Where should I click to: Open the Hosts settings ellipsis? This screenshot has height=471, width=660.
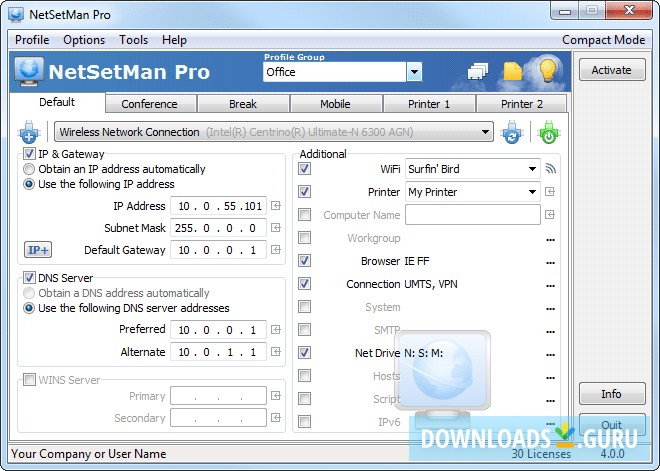[x=550, y=378]
